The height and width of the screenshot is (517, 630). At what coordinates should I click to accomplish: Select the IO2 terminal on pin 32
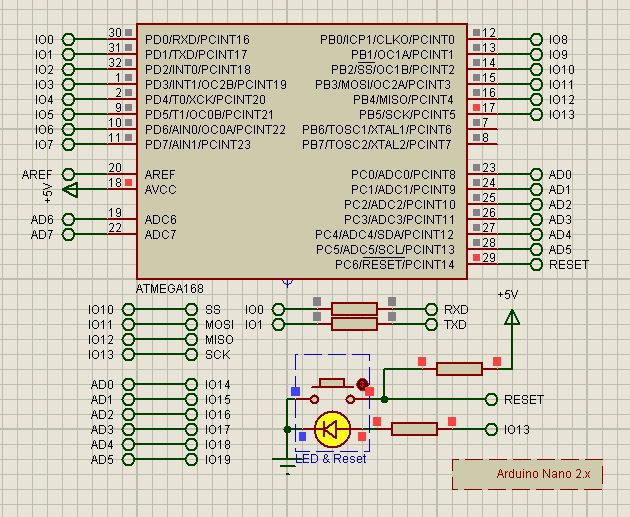(x=69, y=69)
